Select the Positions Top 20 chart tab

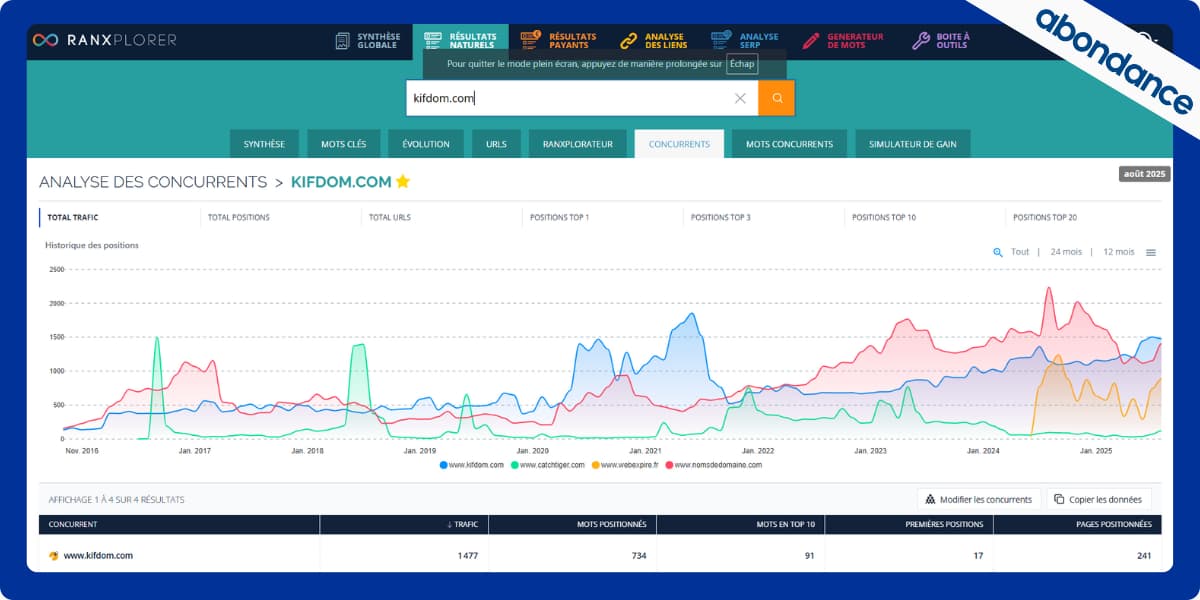click(1045, 217)
